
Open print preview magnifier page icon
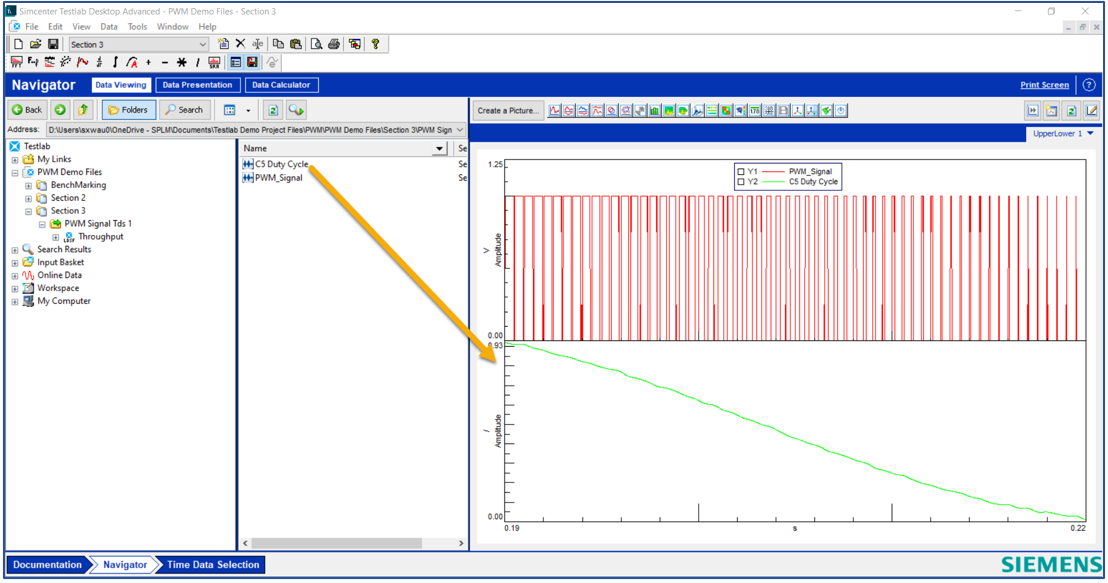[x=316, y=44]
